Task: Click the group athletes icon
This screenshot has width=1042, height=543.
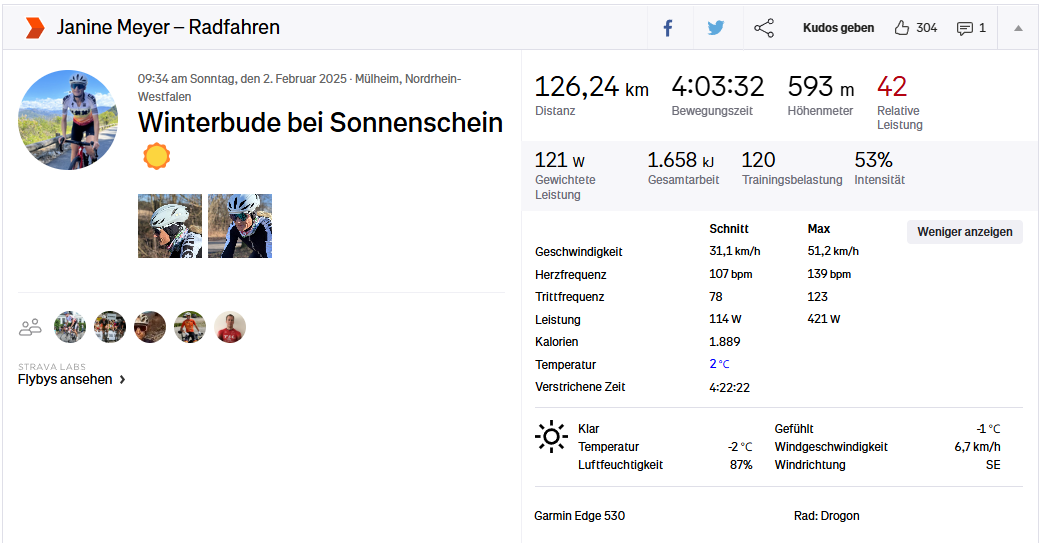Action: click(30, 327)
